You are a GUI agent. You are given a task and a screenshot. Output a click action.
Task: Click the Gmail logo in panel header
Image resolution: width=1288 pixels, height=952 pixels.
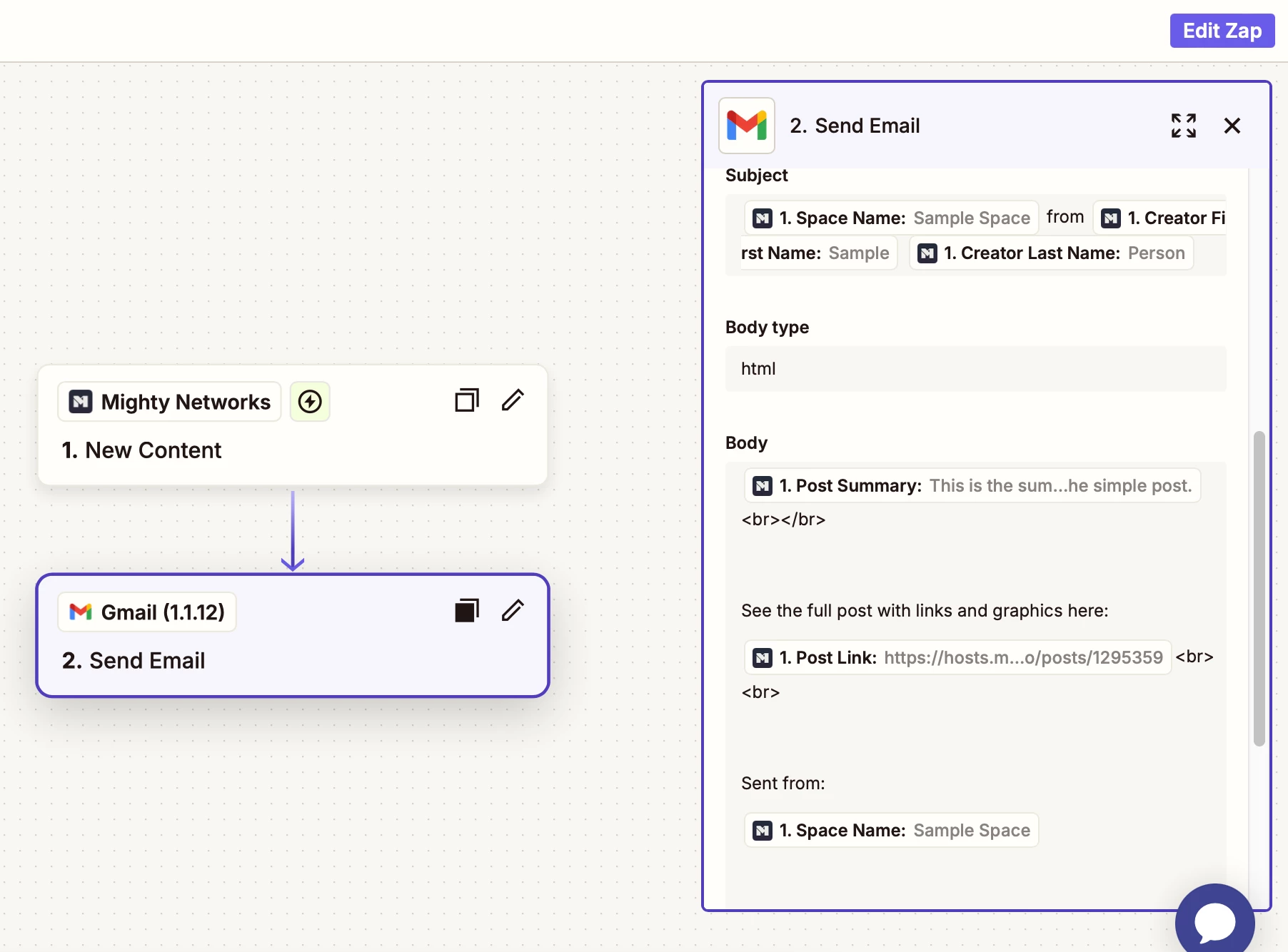[746, 126]
